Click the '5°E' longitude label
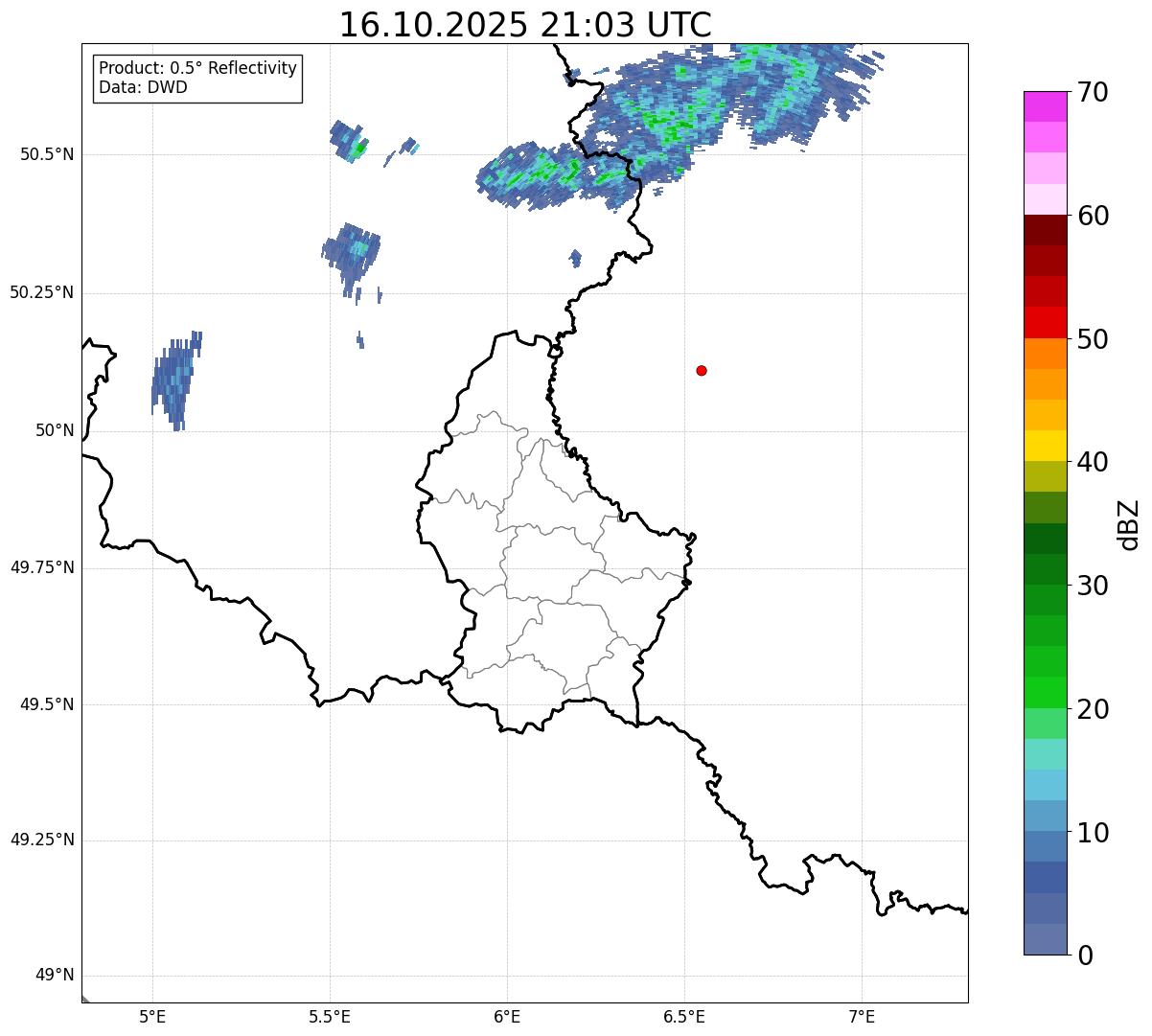Viewport: 1152px width, 1036px height. 152,1016
